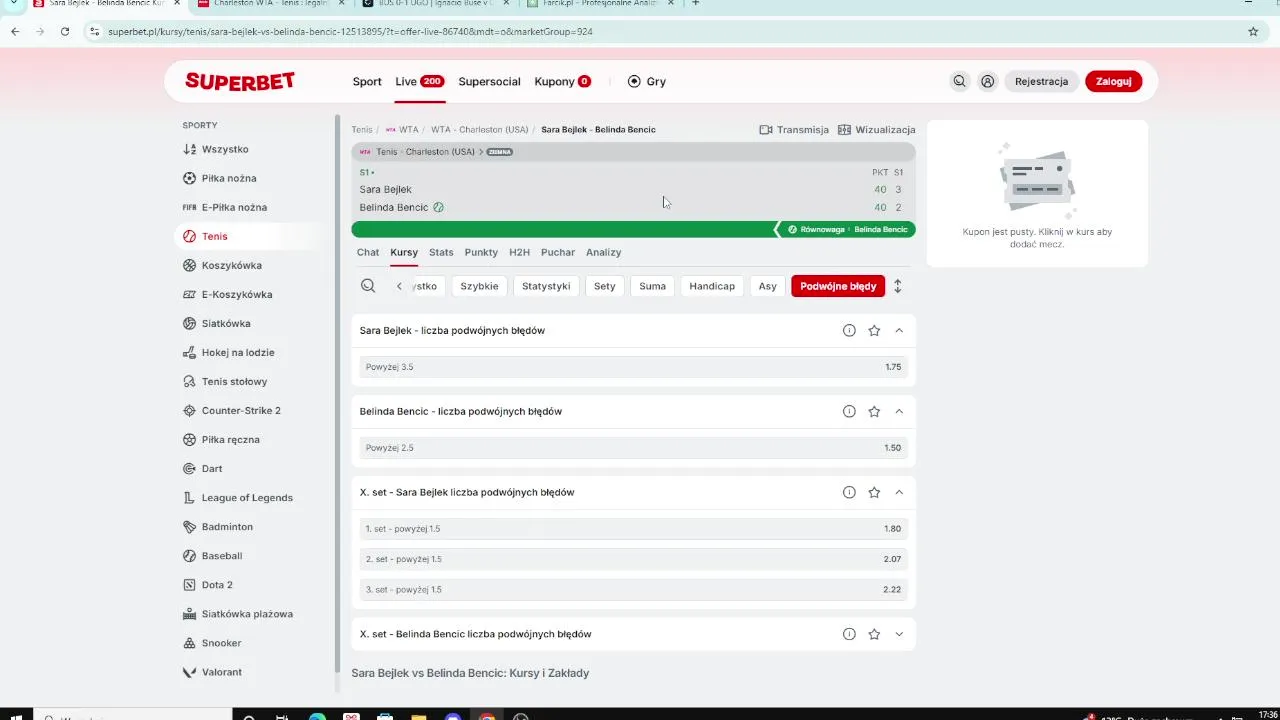Favorite Sara Bejlek double faults market
This screenshot has height=720, width=1280.
[x=874, y=330]
